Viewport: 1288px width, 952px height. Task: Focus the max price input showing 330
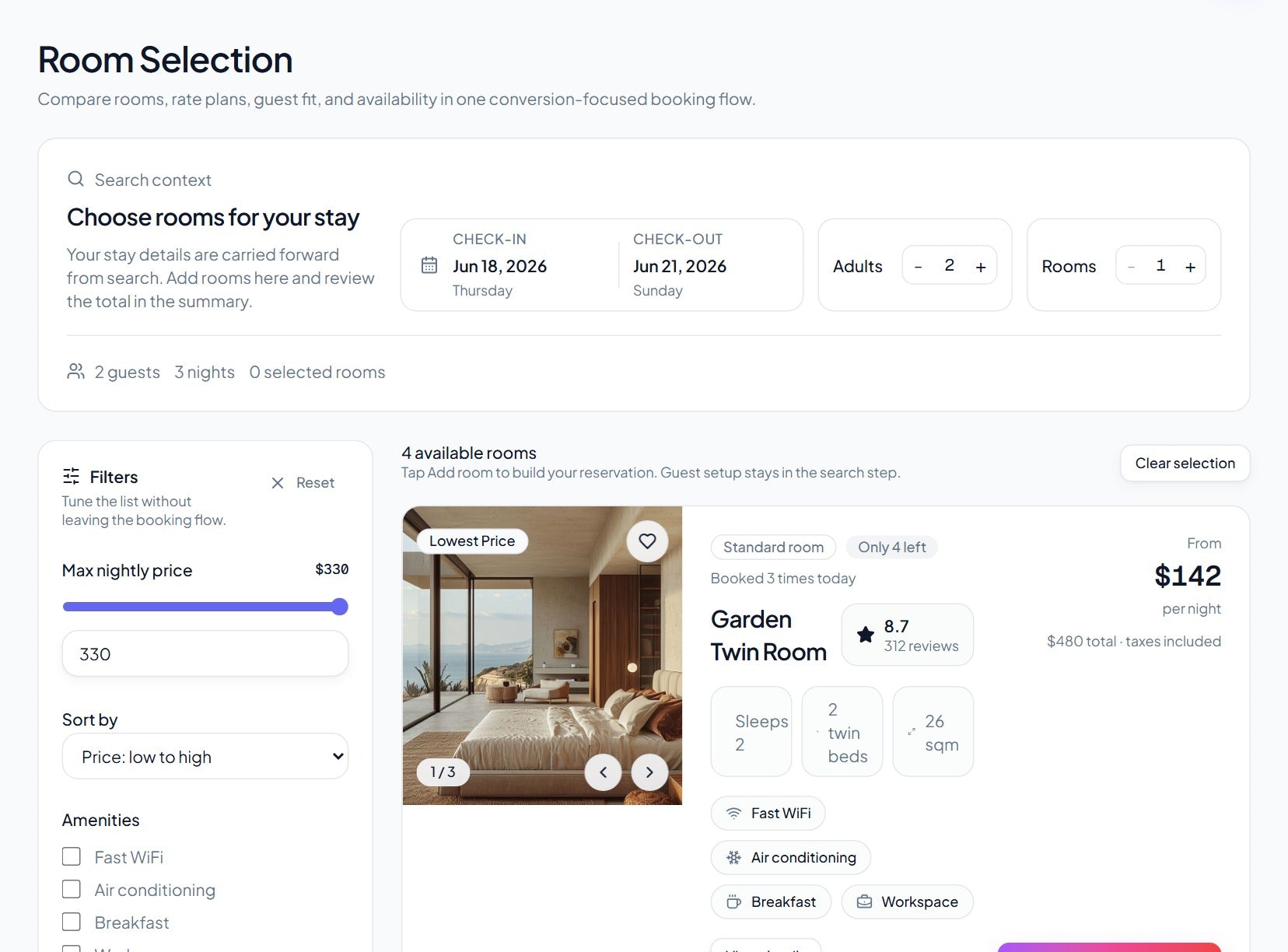(x=205, y=653)
